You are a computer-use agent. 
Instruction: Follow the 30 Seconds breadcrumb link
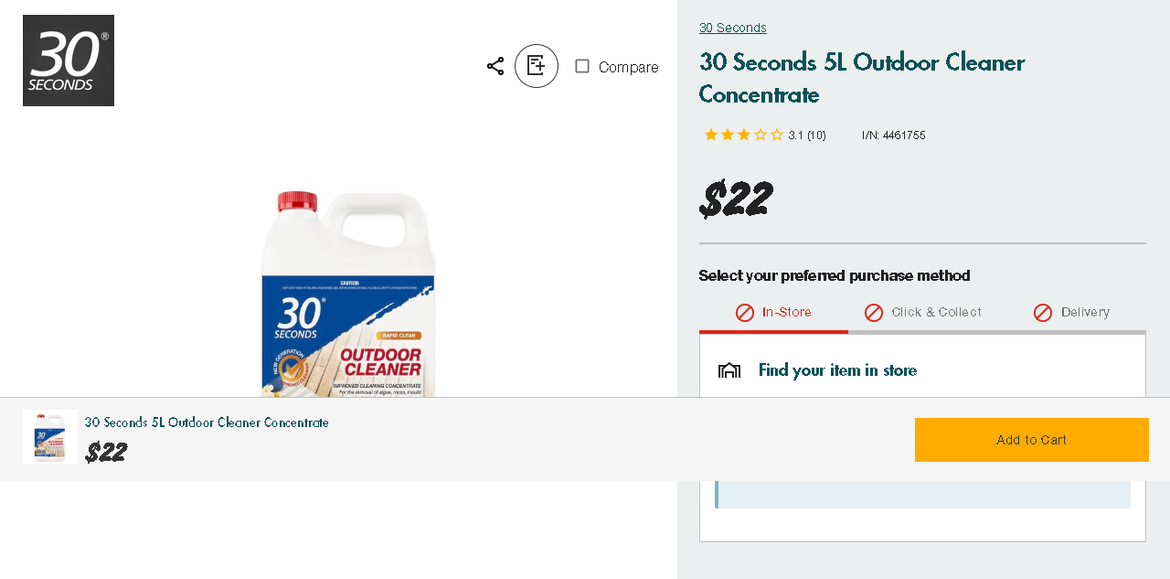click(732, 27)
